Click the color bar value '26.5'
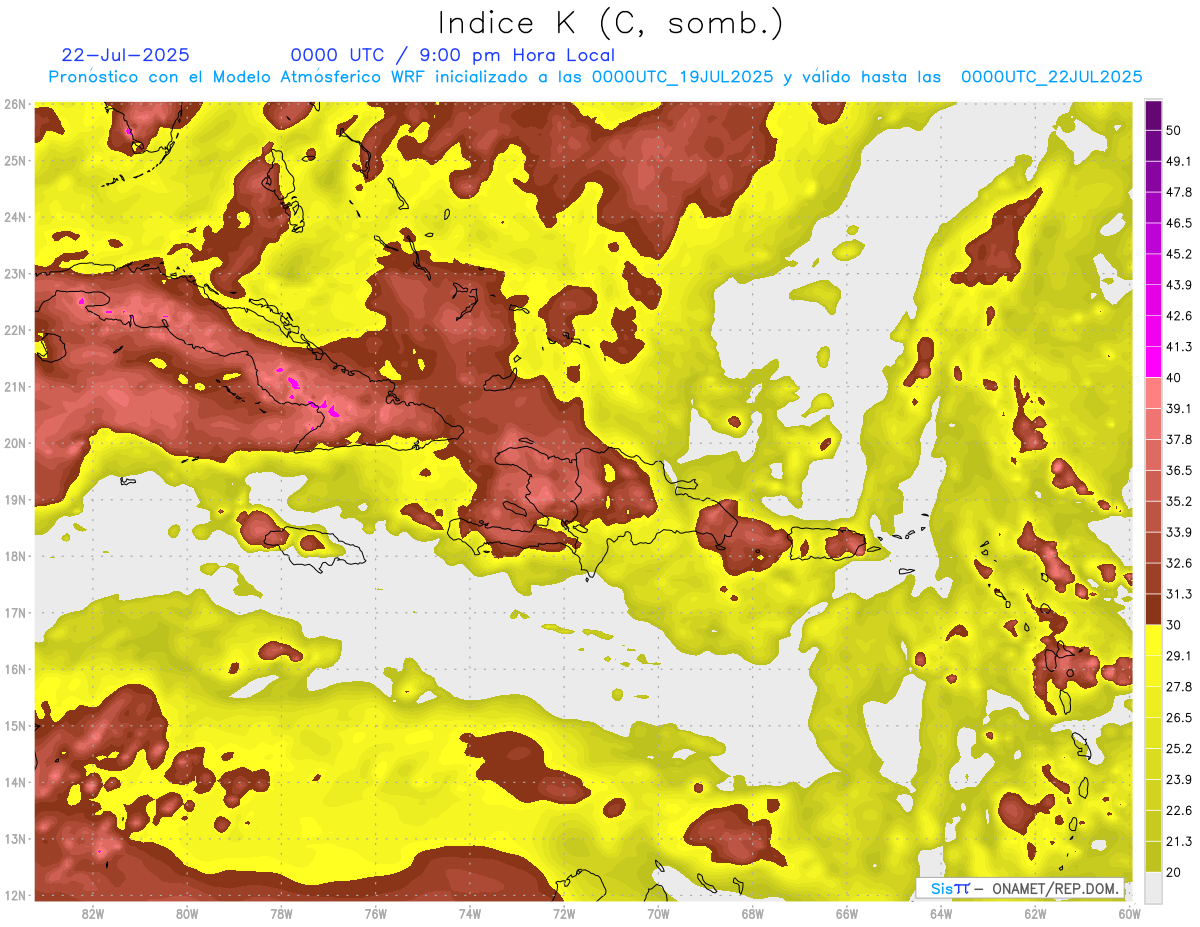 tap(1179, 718)
